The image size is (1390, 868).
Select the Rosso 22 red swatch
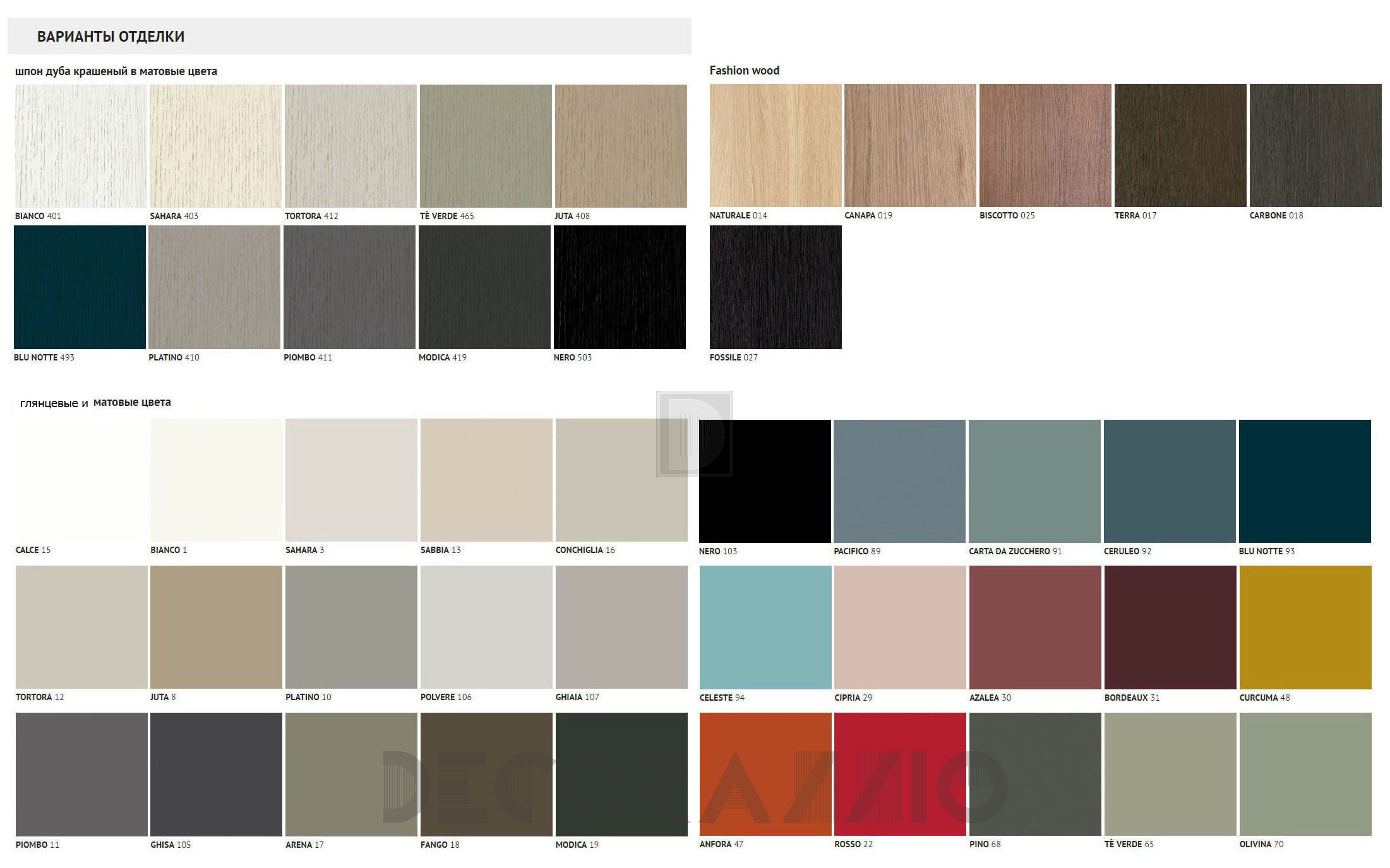click(x=899, y=774)
